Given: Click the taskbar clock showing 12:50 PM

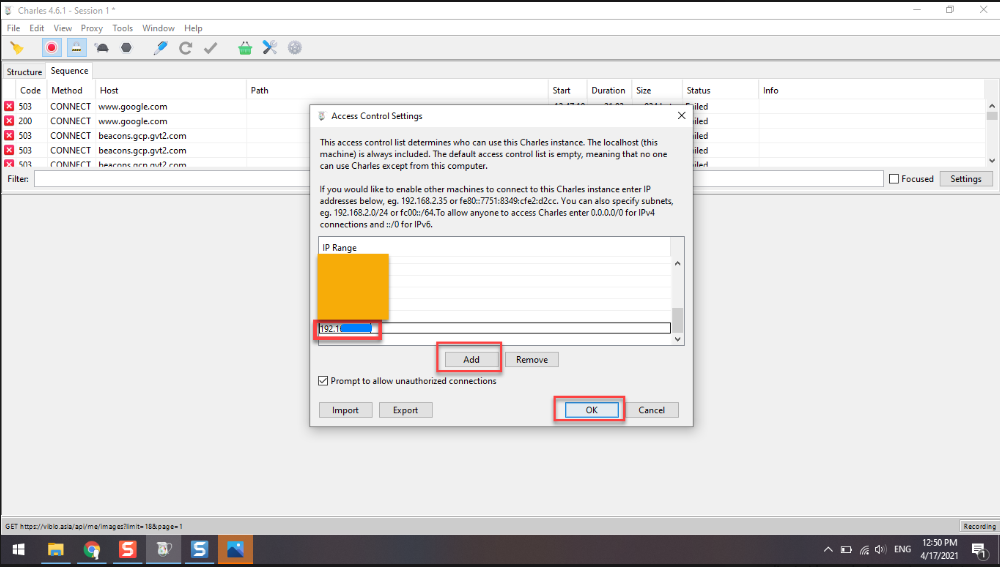Looking at the screenshot, I should coord(939,549).
